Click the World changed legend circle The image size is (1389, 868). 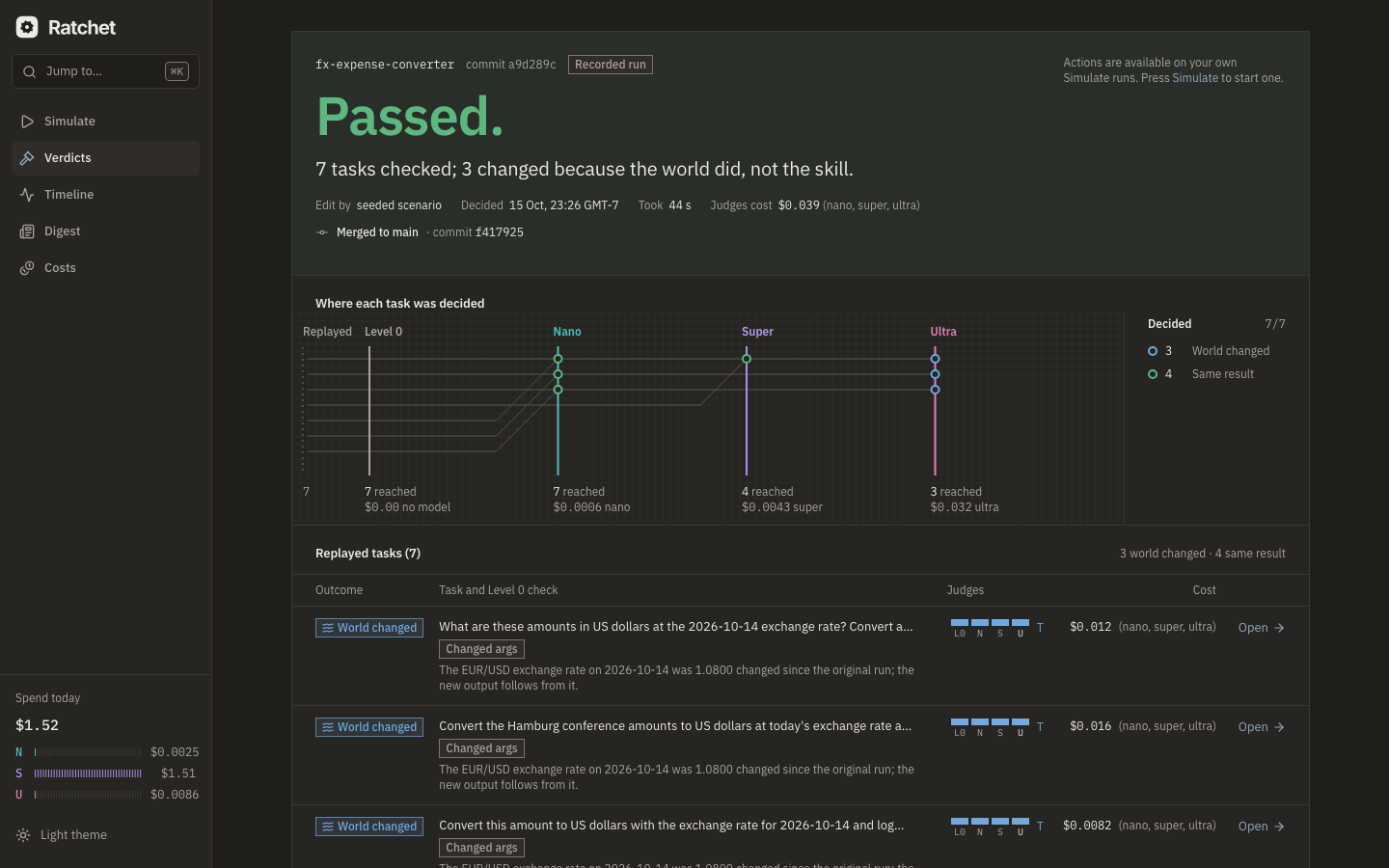tap(1153, 351)
